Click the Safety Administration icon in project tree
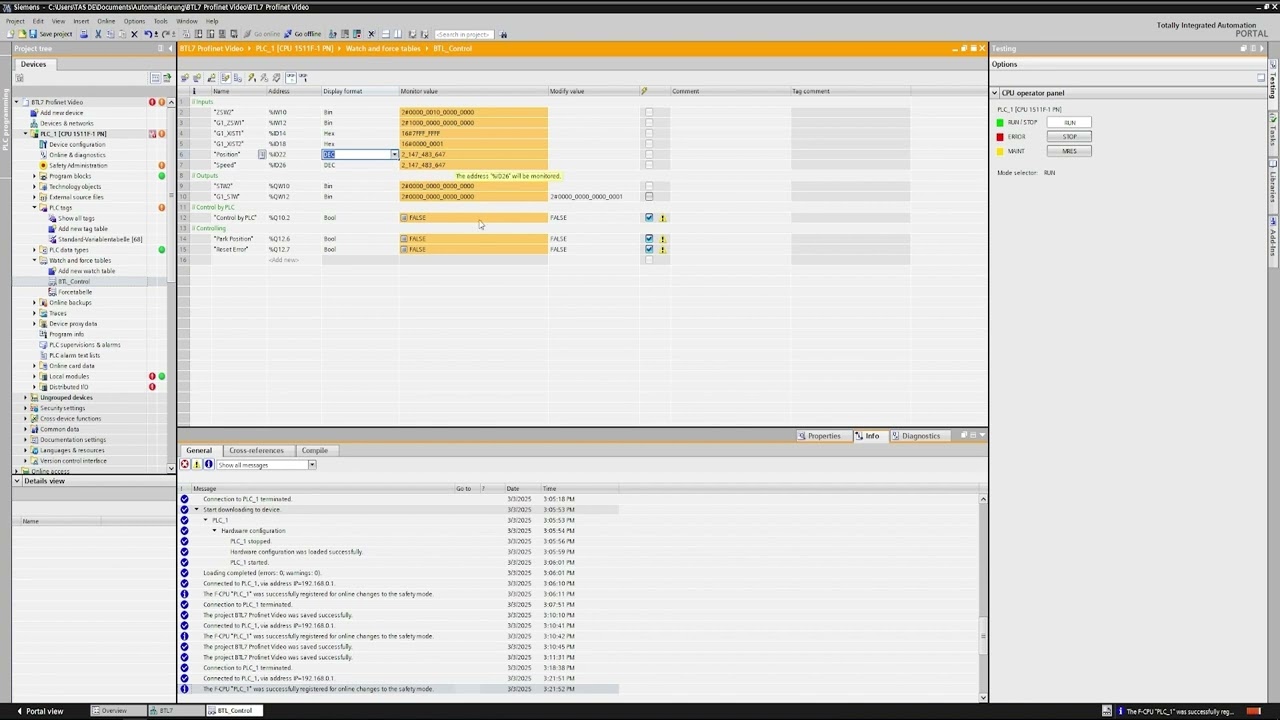The height and width of the screenshot is (720, 1280). pos(43,165)
